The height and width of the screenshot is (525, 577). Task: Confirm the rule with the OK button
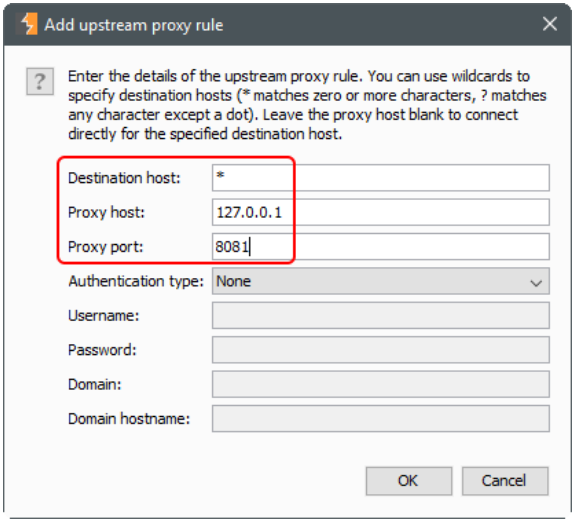[408, 481]
